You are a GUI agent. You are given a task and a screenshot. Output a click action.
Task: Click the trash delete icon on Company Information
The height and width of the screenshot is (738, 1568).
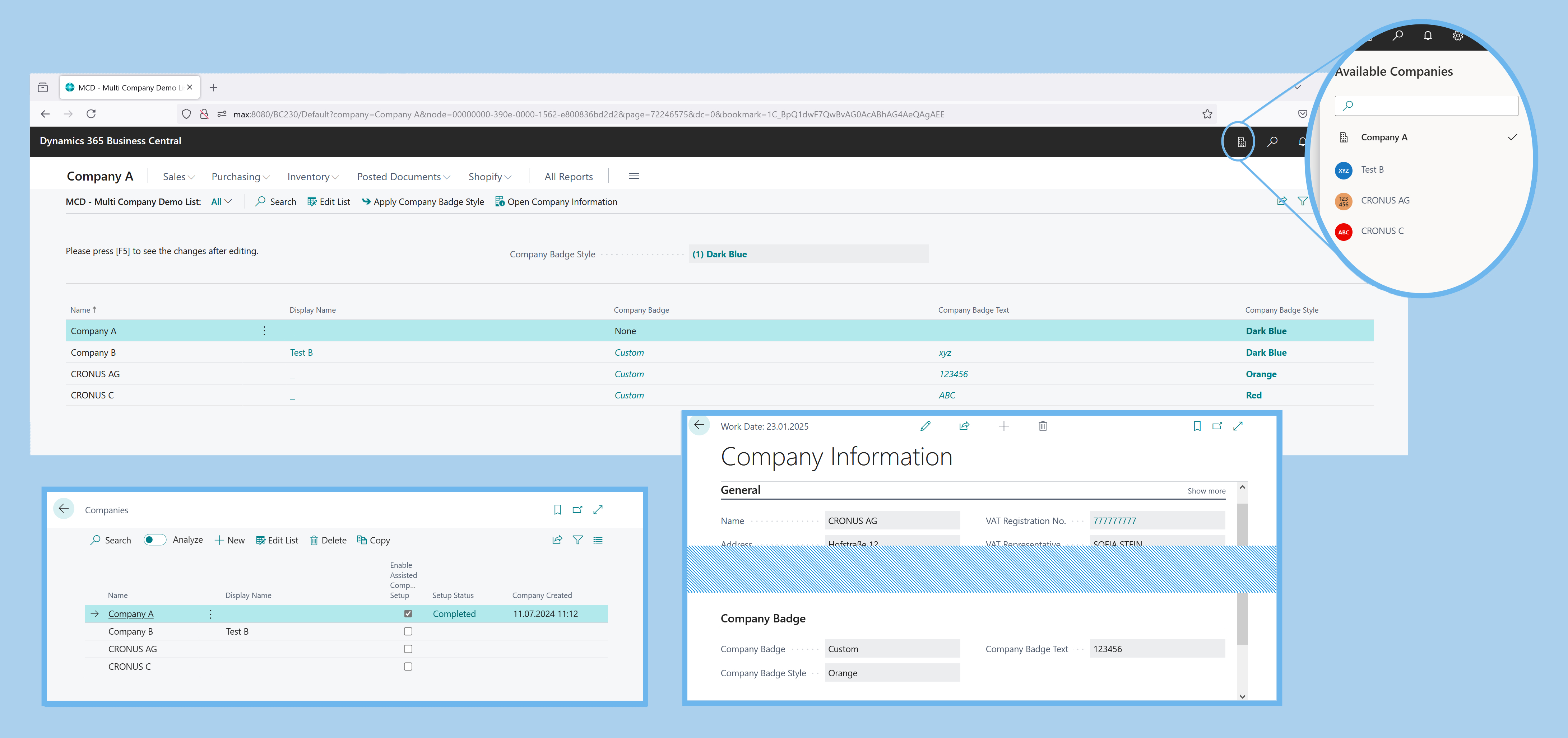pyautogui.click(x=1042, y=426)
